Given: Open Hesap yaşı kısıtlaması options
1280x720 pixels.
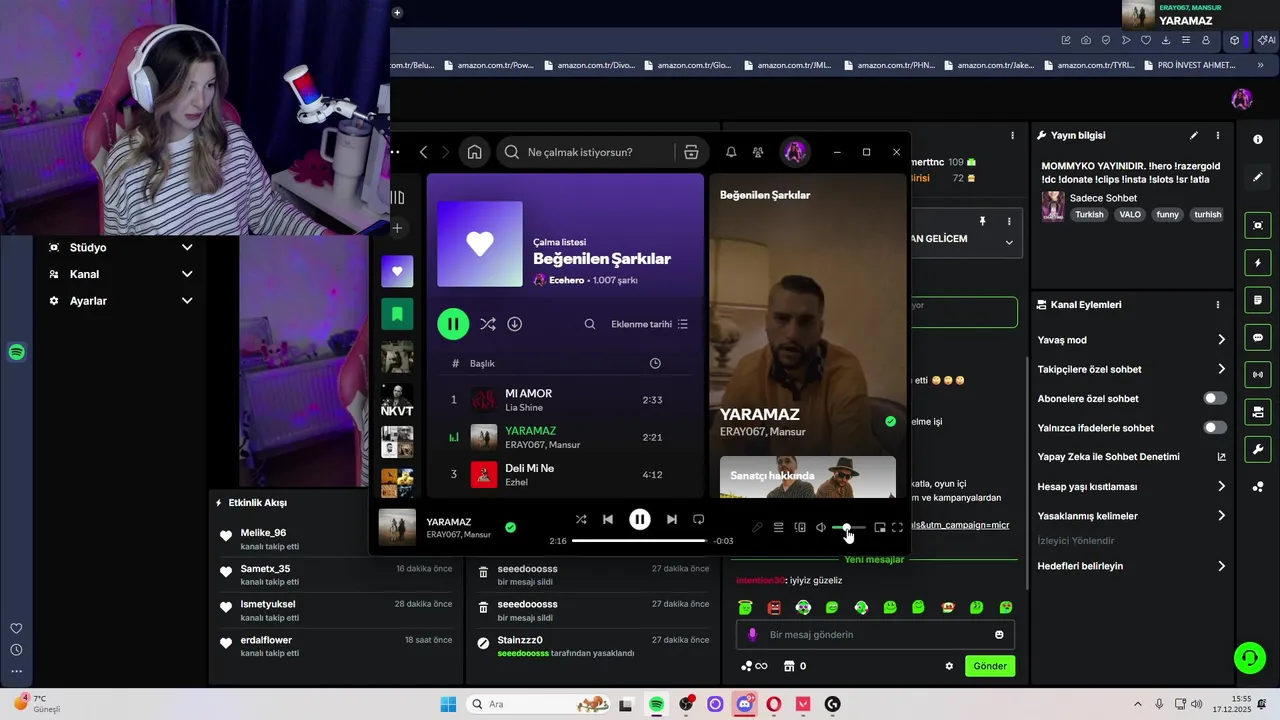Looking at the screenshot, I should tap(1131, 487).
